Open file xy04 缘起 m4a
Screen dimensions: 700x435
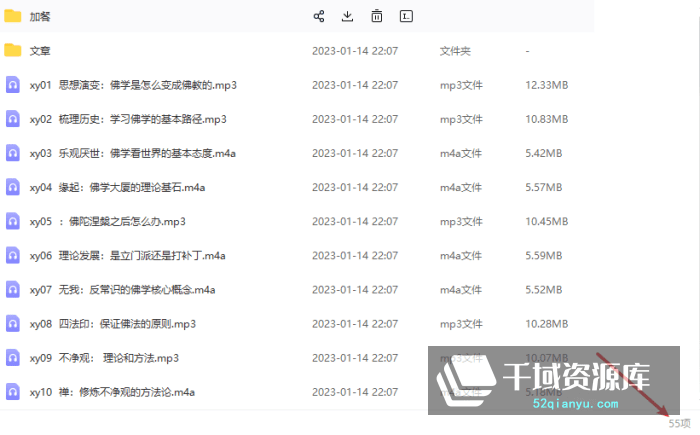[117, 188]
